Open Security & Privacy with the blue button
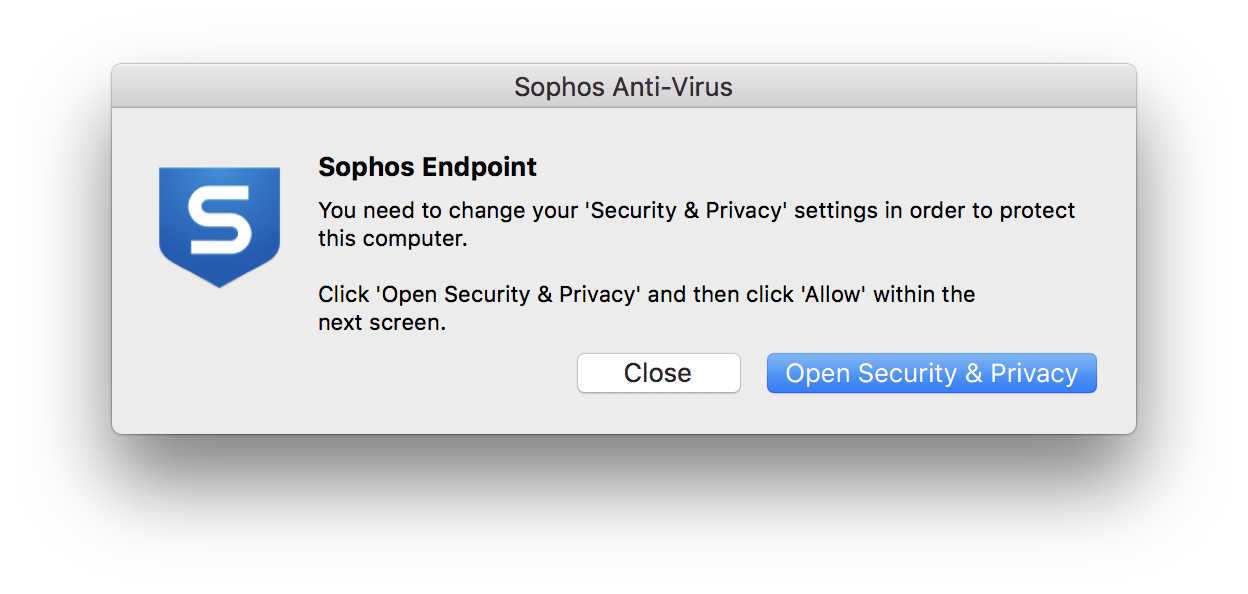Viewport: 1248px width, 594px height. click(x=932, y=373)
